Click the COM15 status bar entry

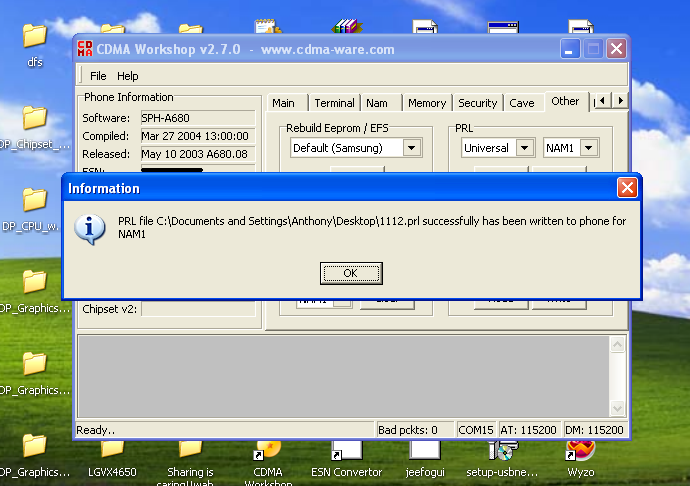(475, 430)
